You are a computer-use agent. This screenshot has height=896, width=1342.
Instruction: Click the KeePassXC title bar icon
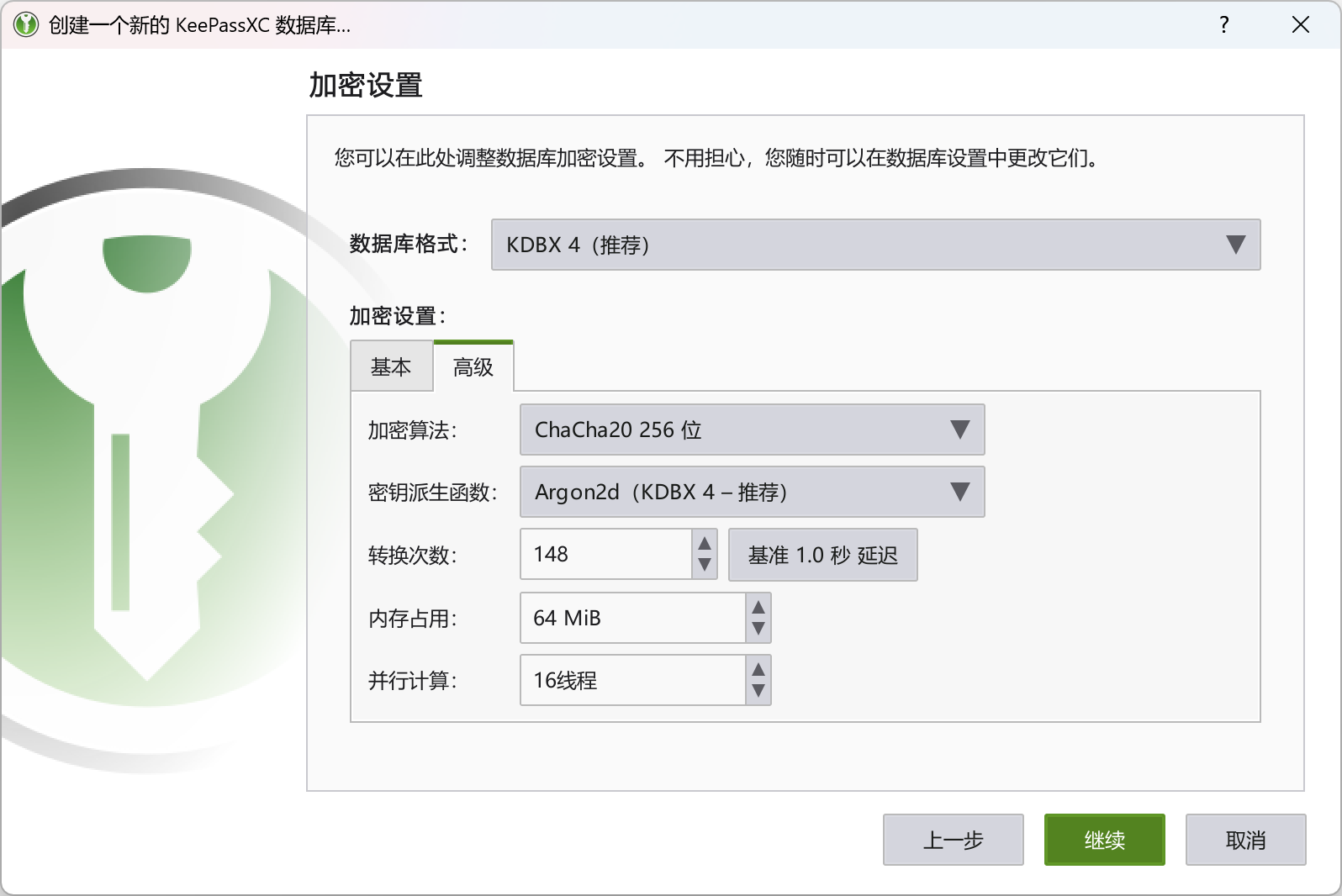point(26,24)
